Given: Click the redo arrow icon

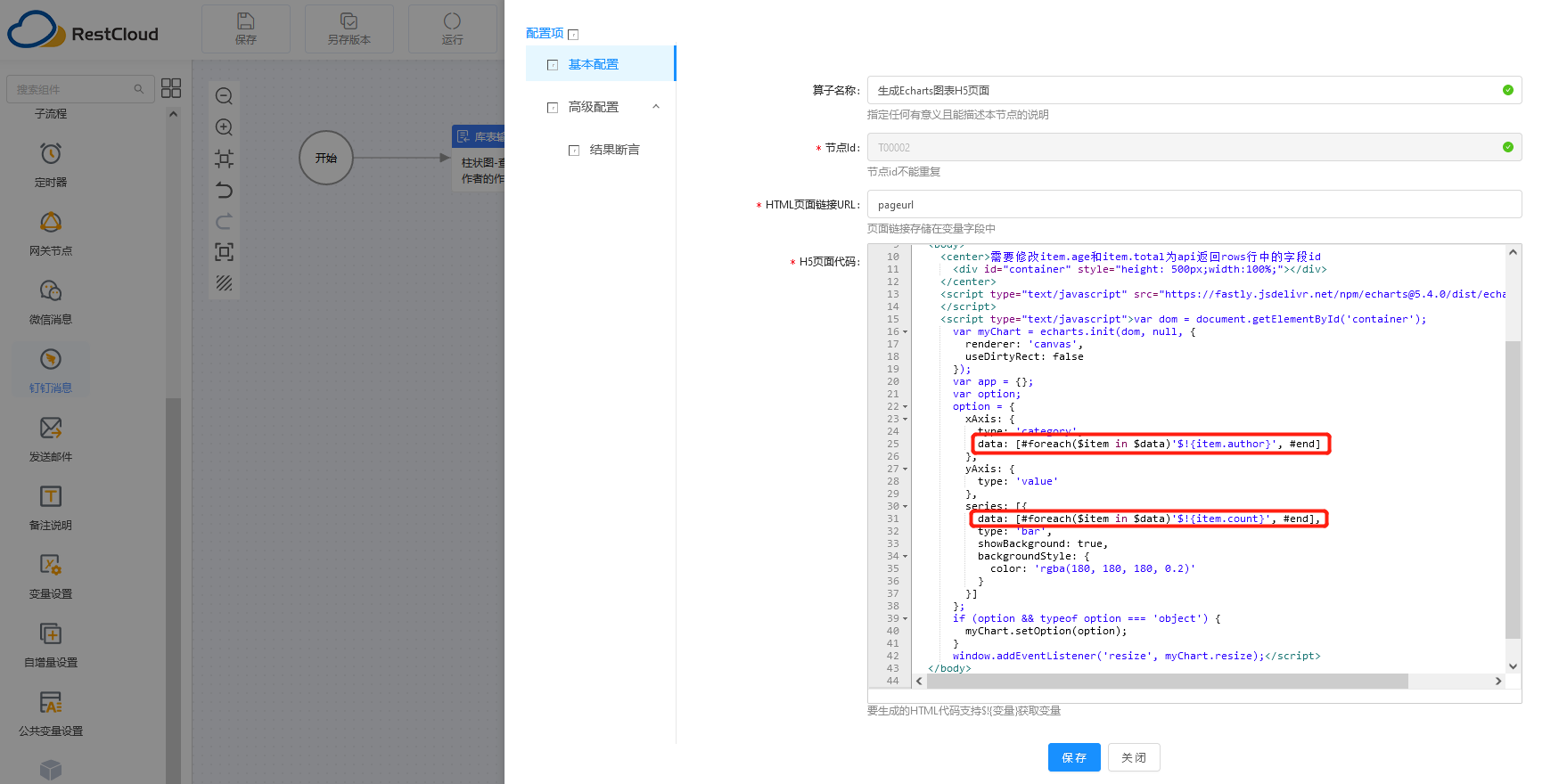Looking at the screenshot, I should point(225,221).
